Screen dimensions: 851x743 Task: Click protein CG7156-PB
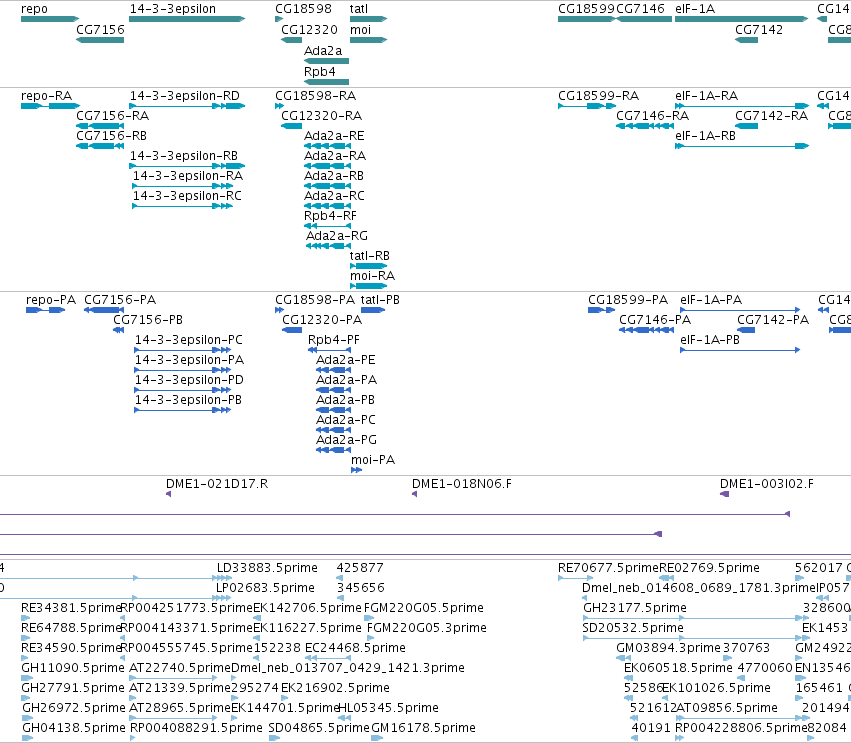tap(148, 320)
